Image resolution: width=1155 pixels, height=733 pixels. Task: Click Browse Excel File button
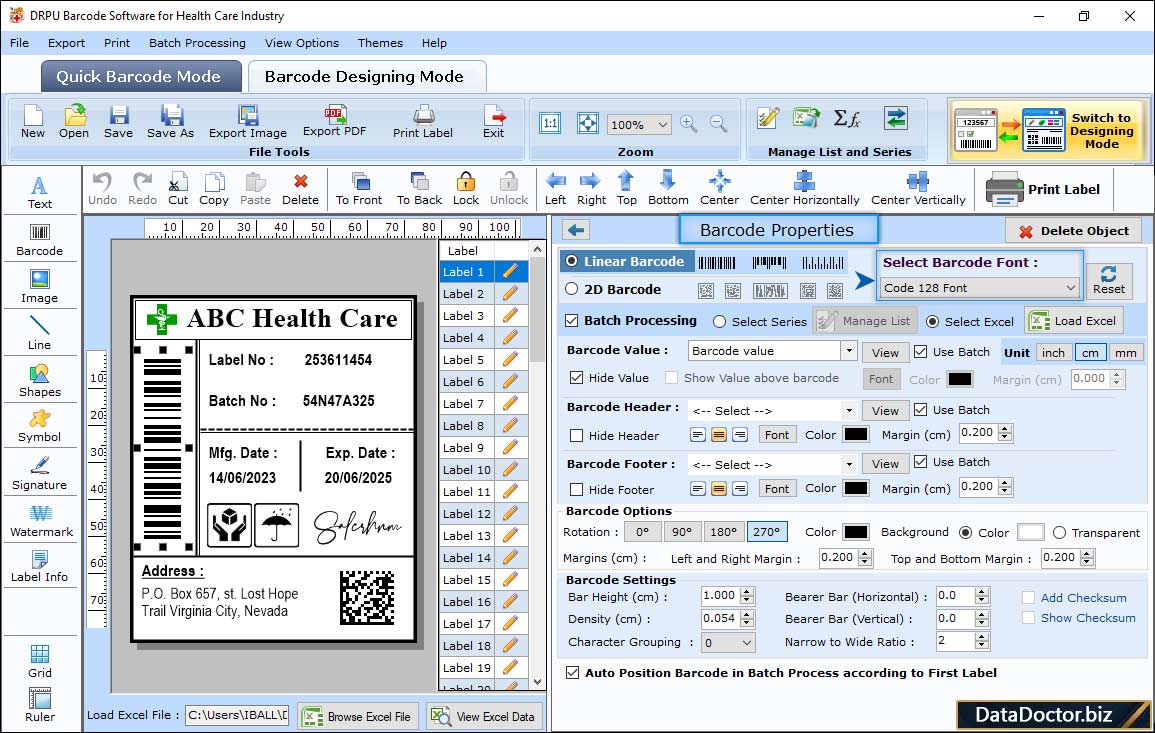pos(358,716)
